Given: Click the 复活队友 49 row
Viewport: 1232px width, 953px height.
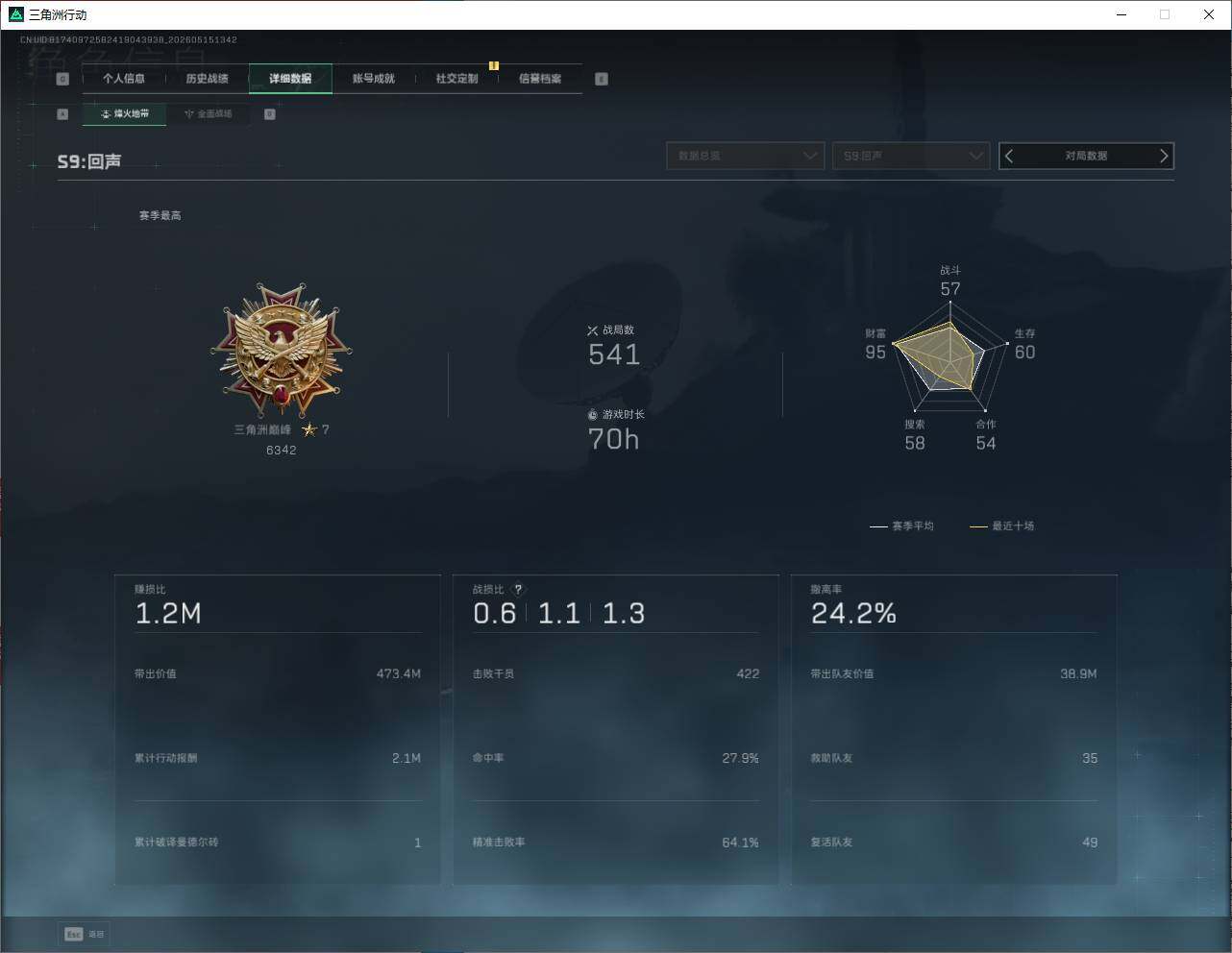Looking at the screenshot, I should point(954,843).
